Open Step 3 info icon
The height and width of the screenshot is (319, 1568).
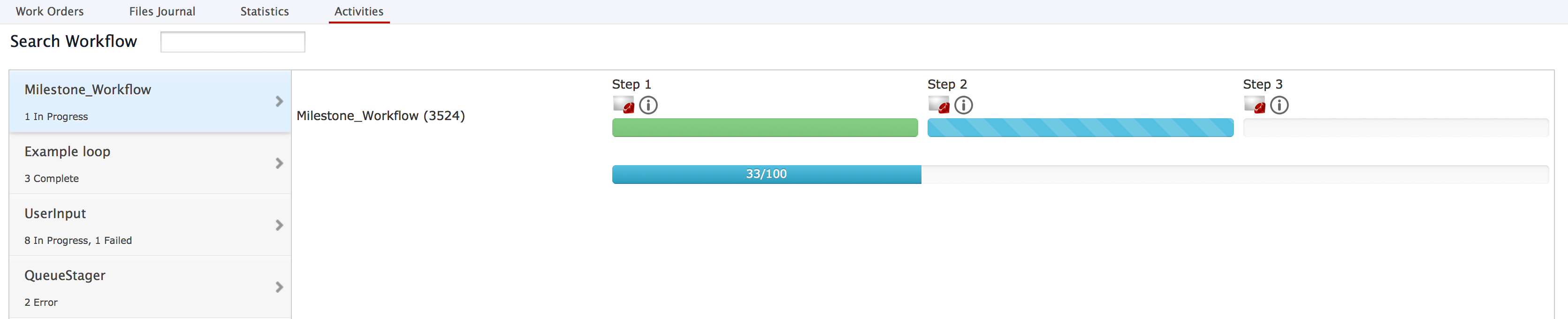click(1279, 106)
